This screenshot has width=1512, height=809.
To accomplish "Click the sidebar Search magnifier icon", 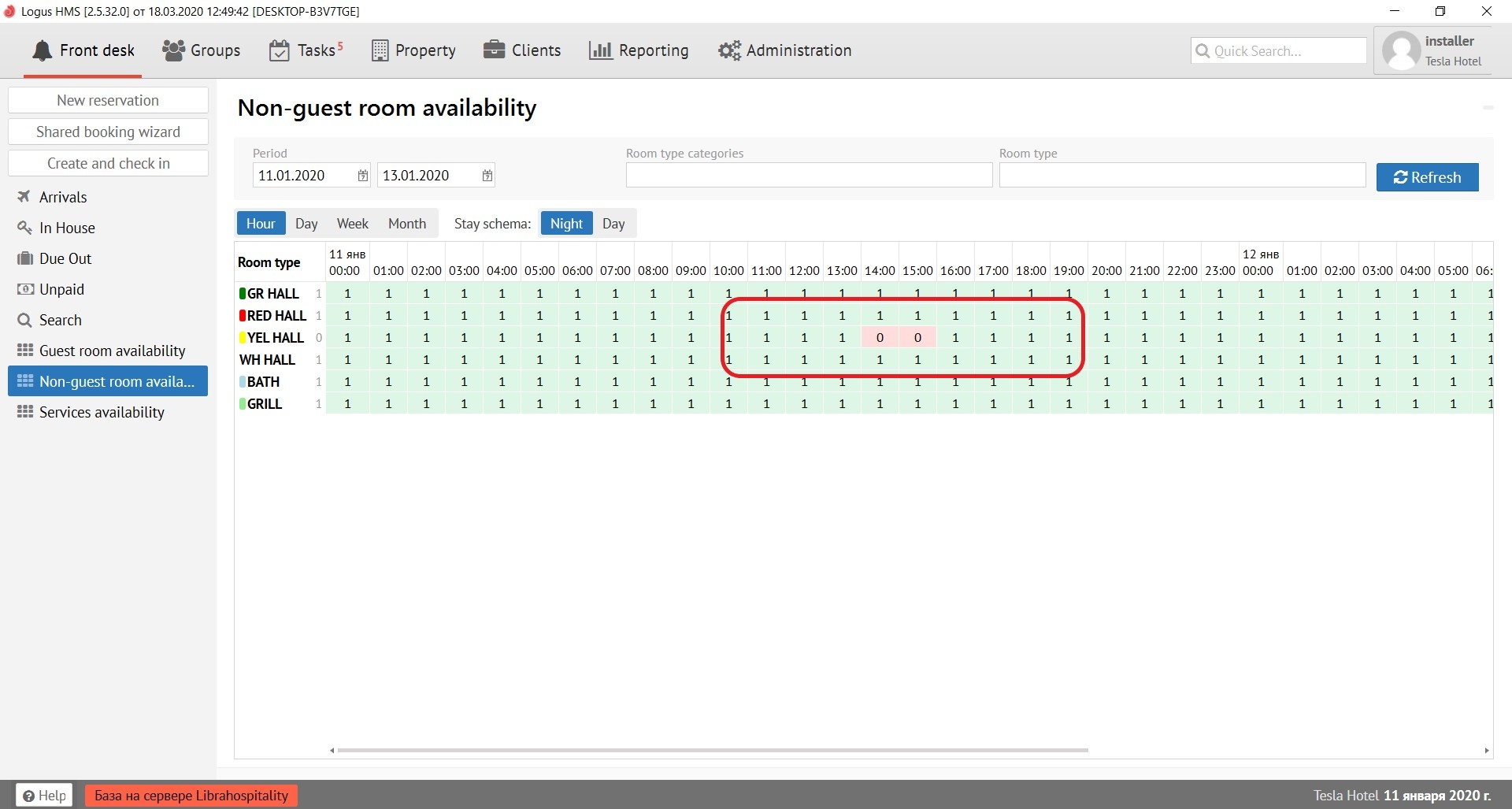I will (x=24, y=320).
